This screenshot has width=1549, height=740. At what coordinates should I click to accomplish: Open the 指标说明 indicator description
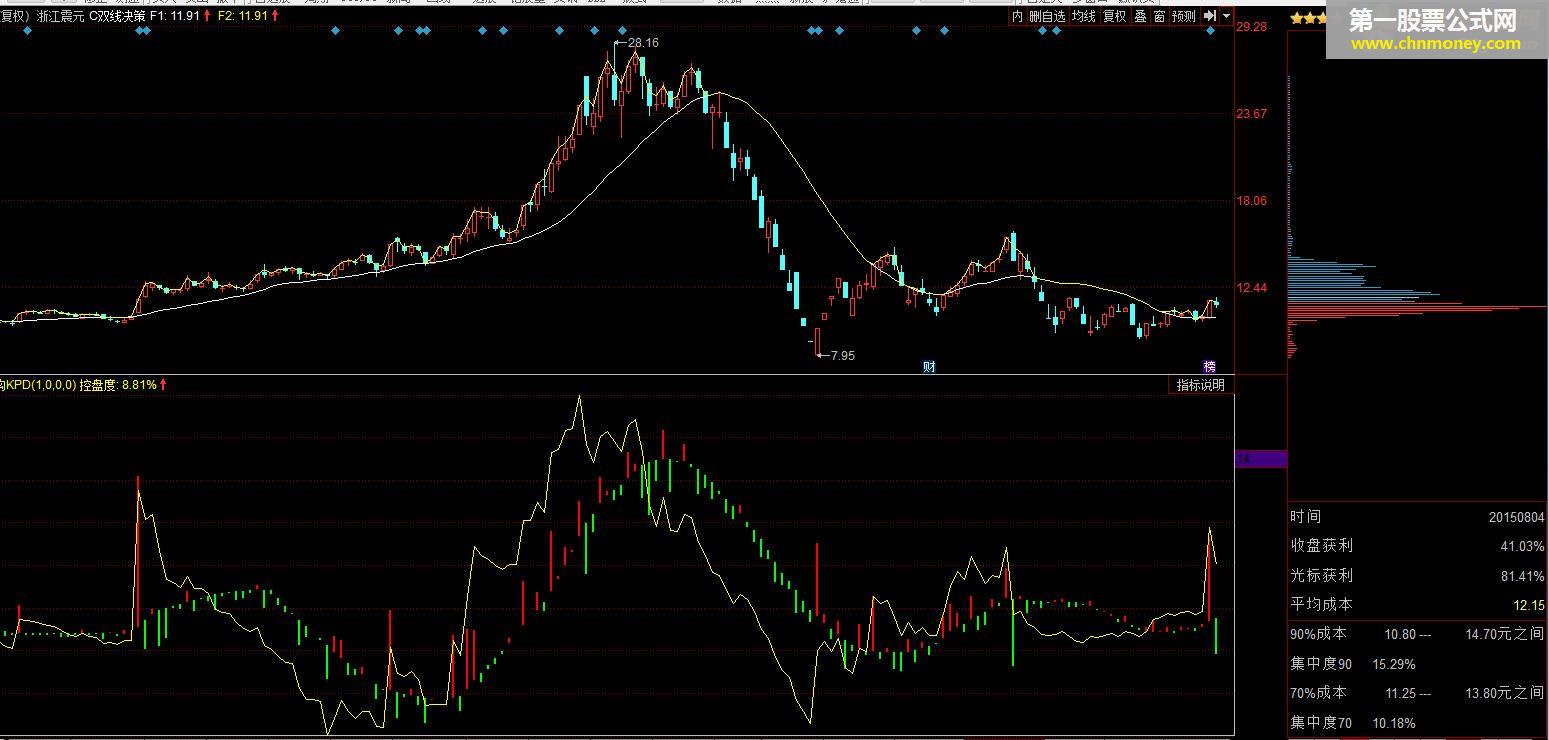coord(1200,385)
